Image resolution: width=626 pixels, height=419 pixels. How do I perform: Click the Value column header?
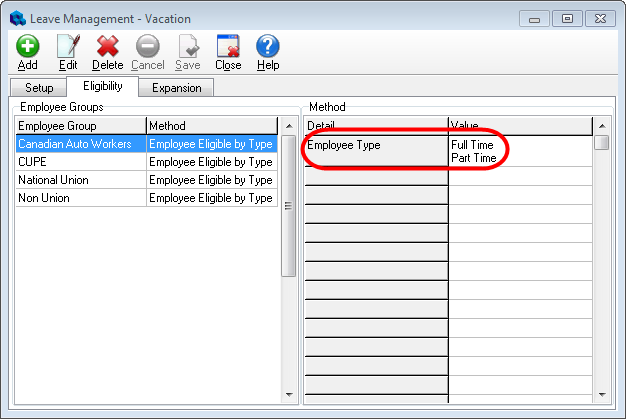tap(519, 125)
